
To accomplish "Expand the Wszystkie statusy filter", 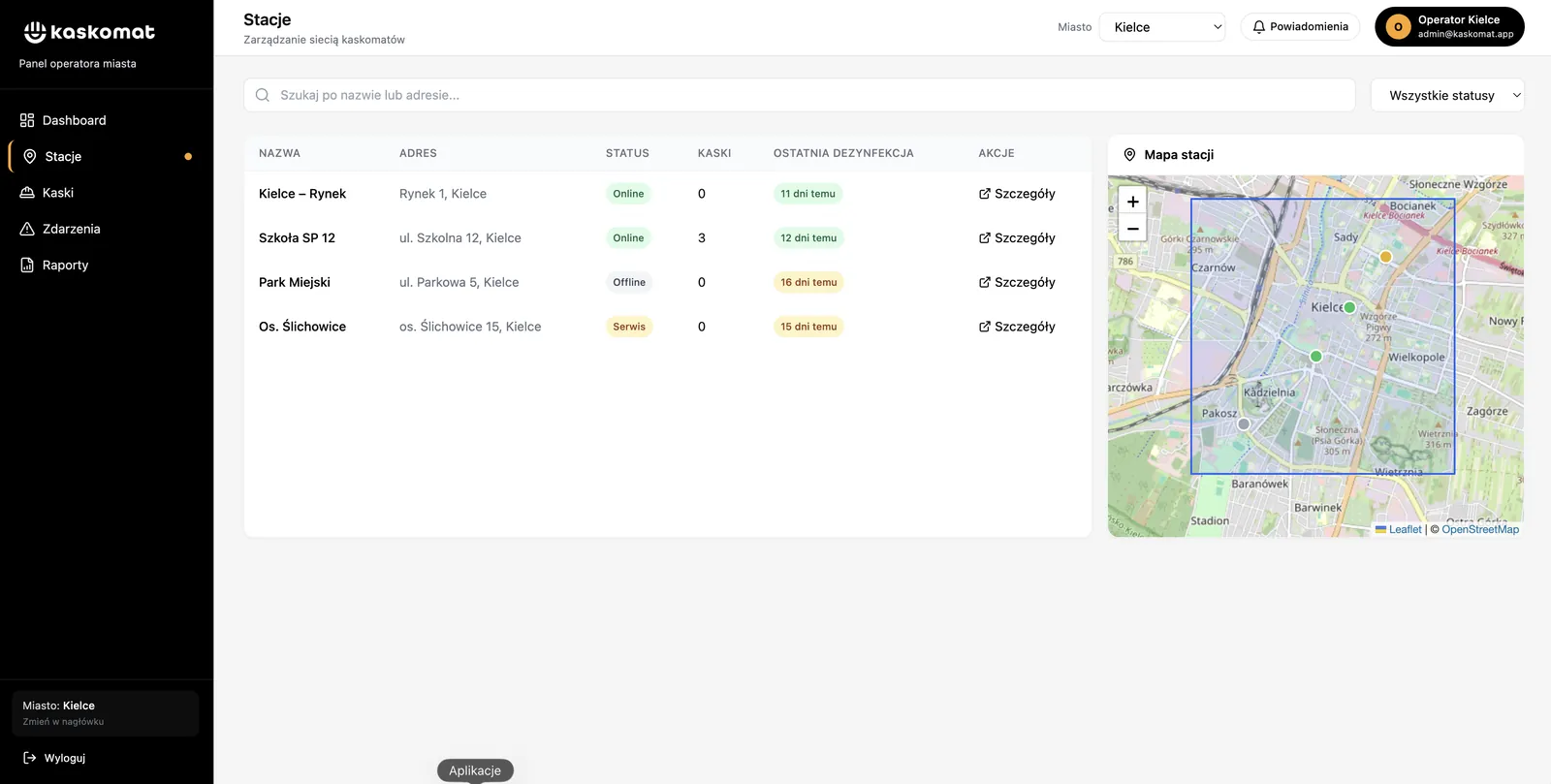I will tap(1447, 95).
